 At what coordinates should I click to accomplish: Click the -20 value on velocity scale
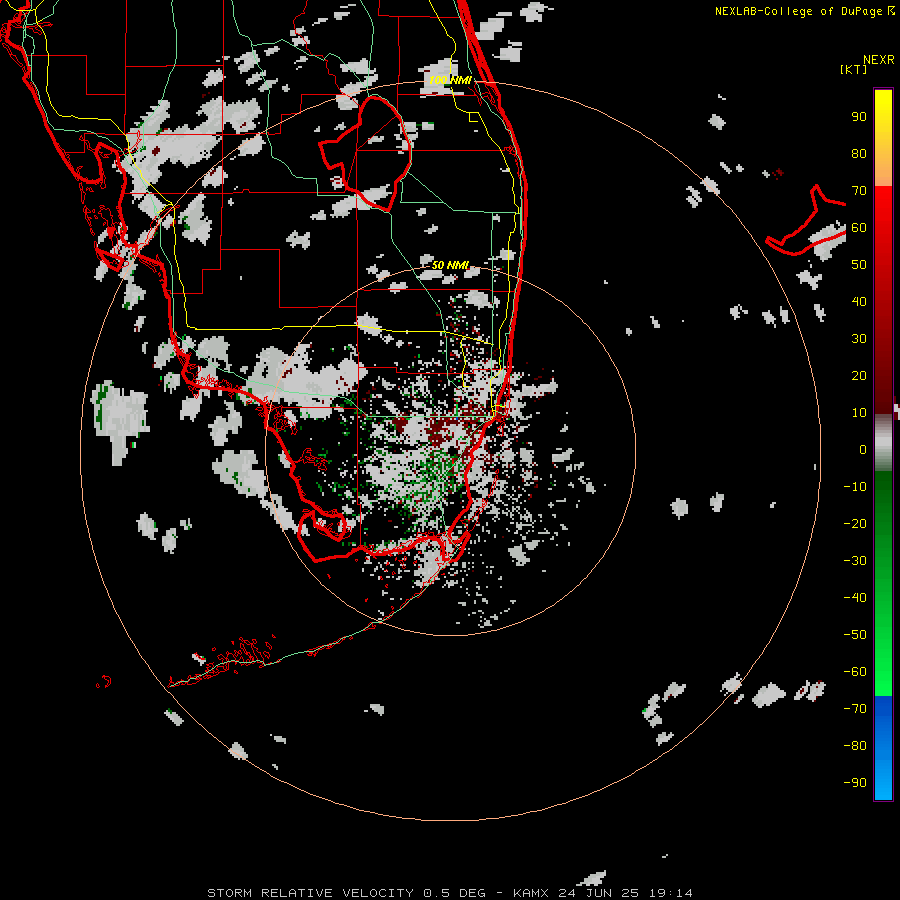point(855,523)
